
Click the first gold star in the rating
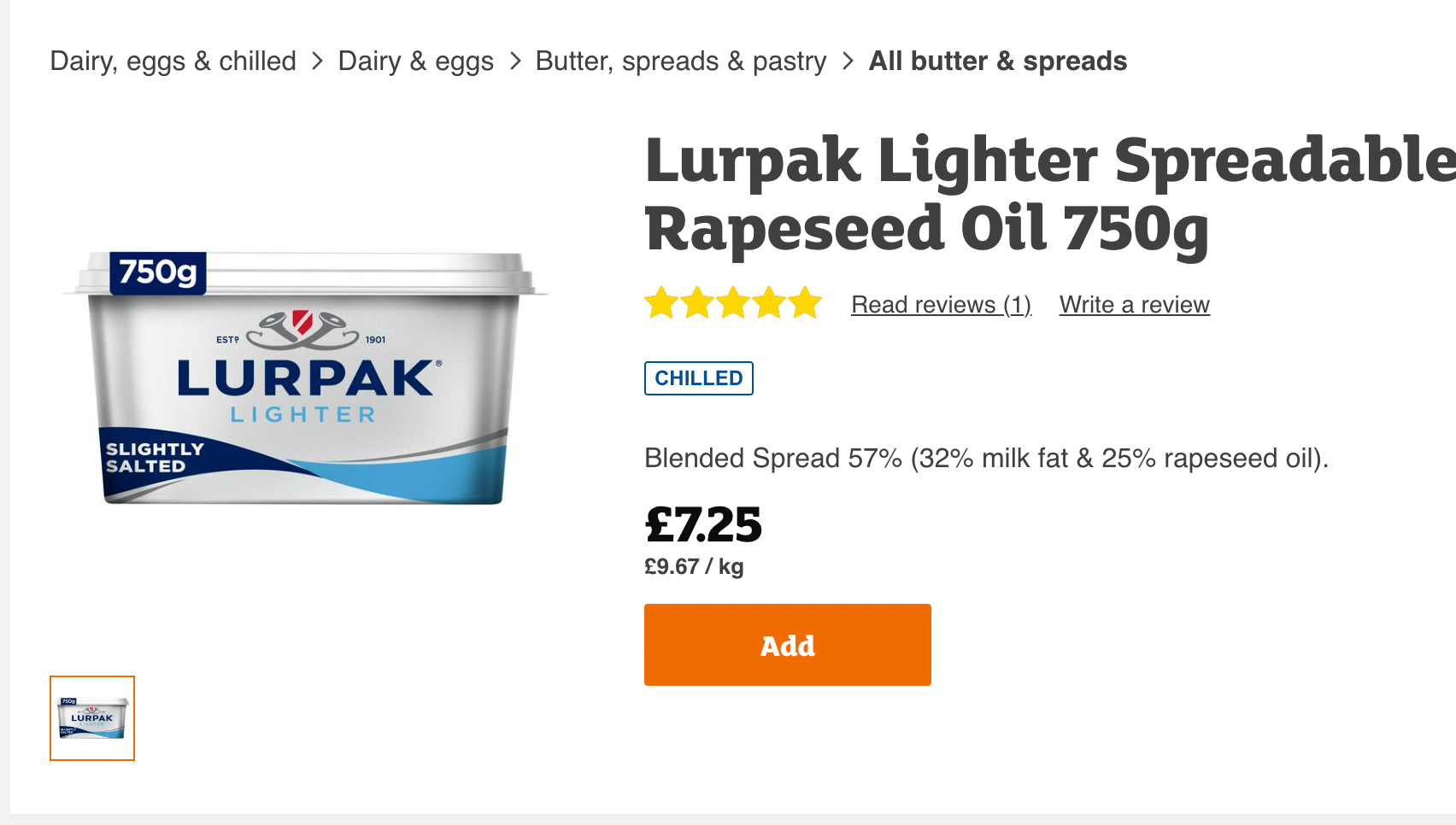[661, 302]
